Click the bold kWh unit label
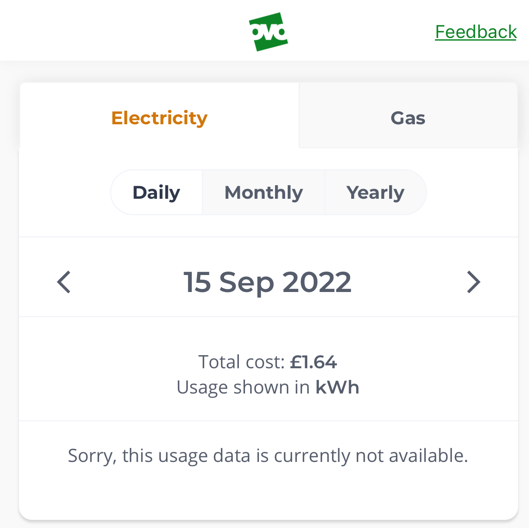The height and width of the screenshot is (528, 529). [337, 387]
